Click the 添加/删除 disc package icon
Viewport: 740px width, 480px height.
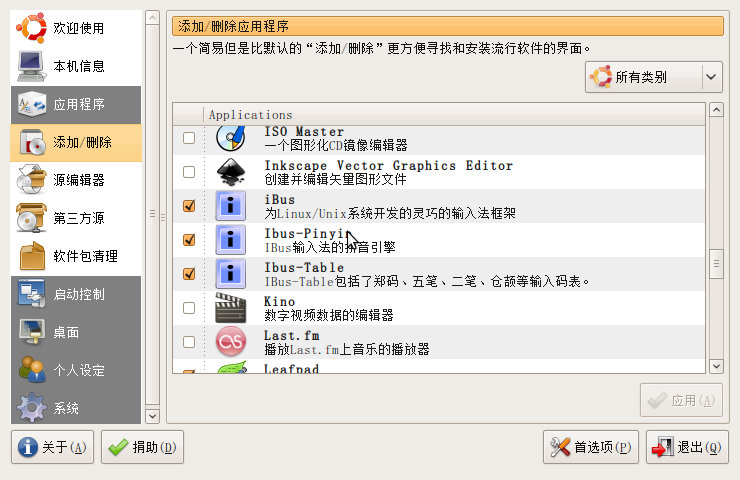32,142
